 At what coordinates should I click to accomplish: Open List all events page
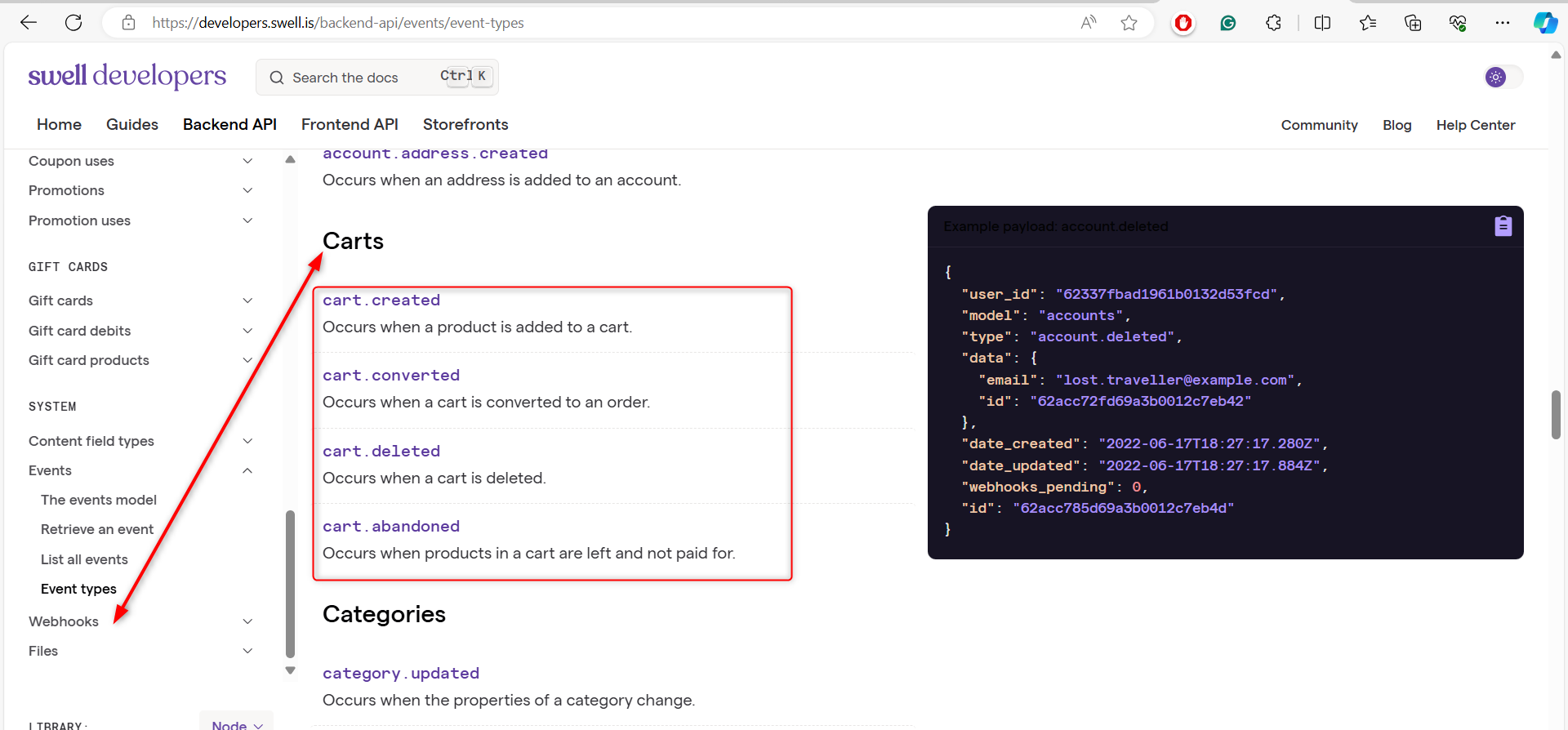tap(84, 559)
